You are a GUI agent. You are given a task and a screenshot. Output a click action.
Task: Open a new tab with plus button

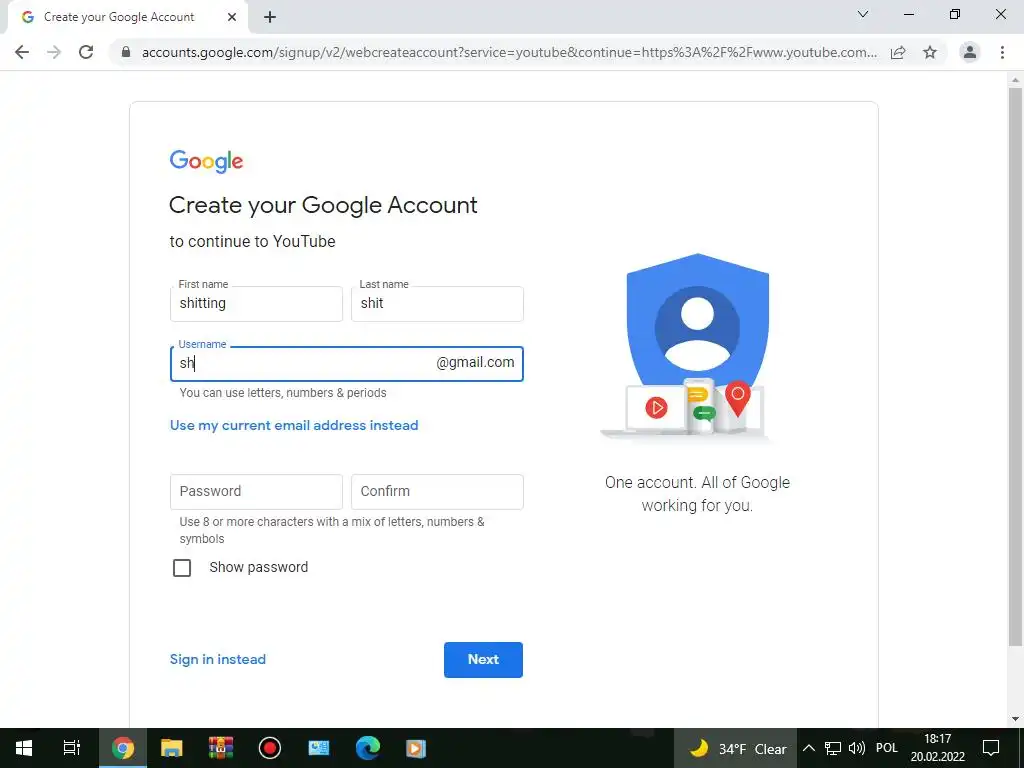(270, 17)
